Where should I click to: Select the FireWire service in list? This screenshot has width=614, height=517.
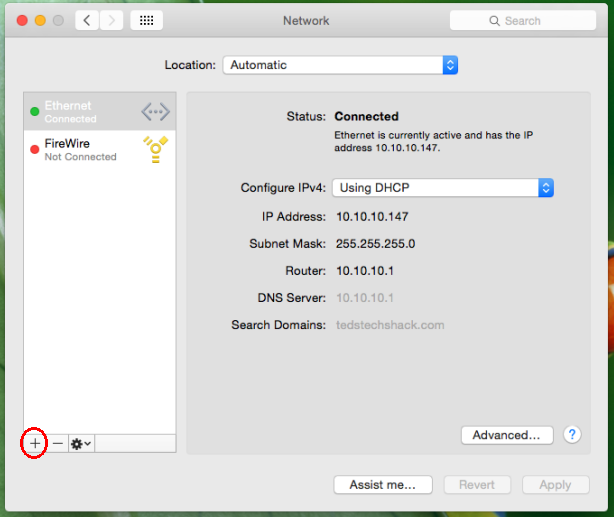pyautogui.click(x=100, y=149)
